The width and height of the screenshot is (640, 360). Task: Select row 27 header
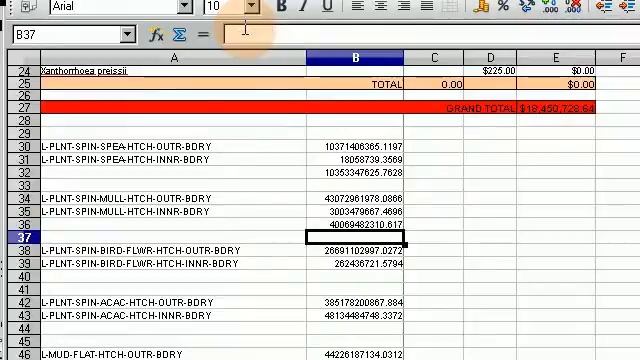pyautogui.click(x=24, y=108)
